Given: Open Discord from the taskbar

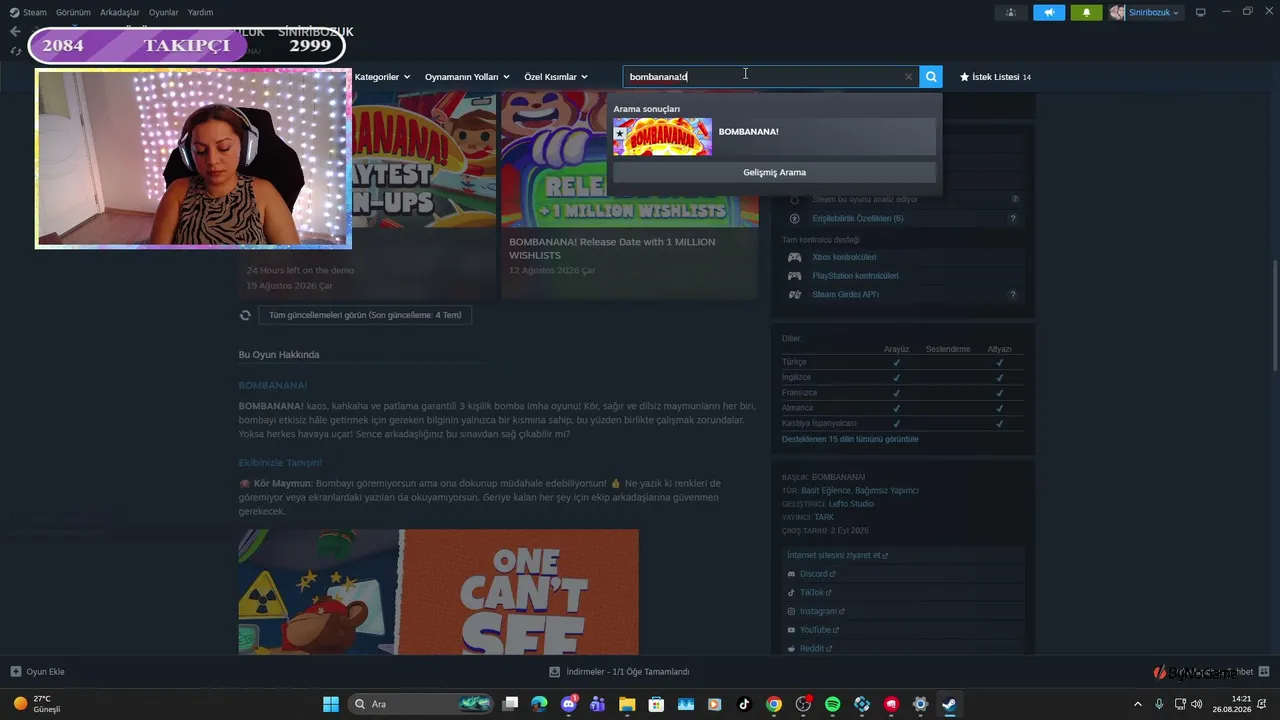Looking at the screenshot, I should pos(569,704).
